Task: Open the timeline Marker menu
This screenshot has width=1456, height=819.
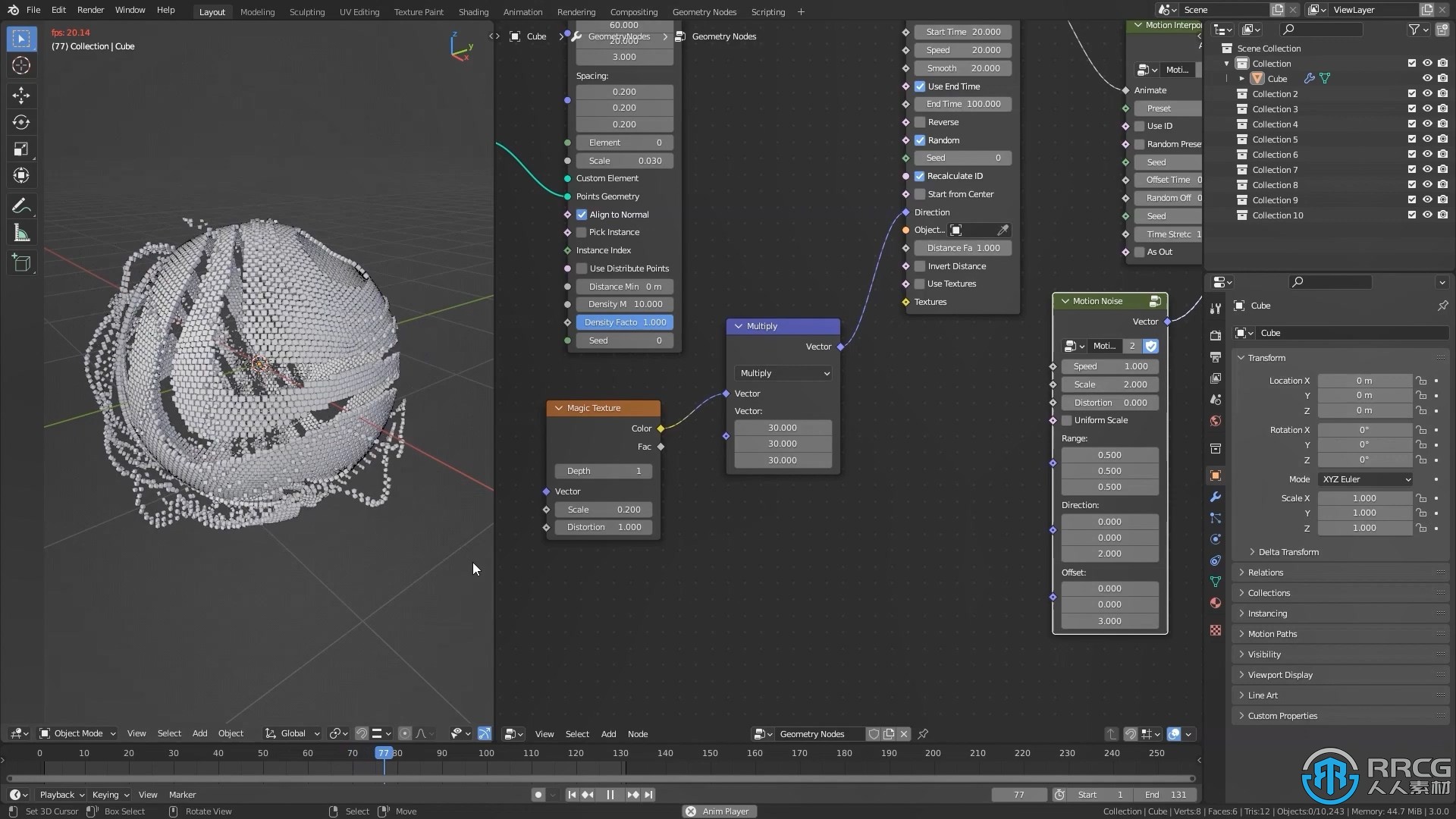Action: [x=182, y=795]
